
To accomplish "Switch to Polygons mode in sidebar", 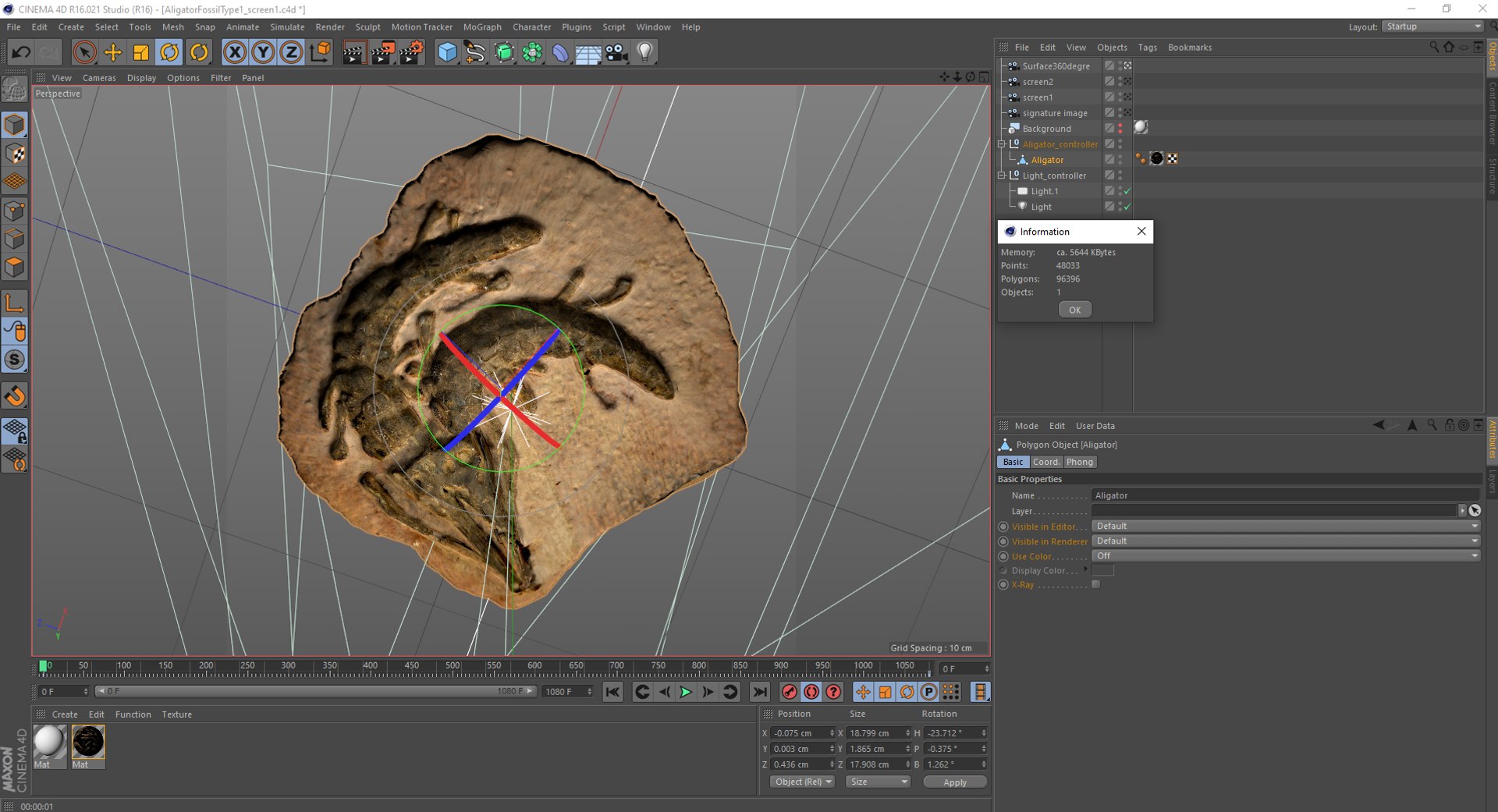I will (15, 268).
